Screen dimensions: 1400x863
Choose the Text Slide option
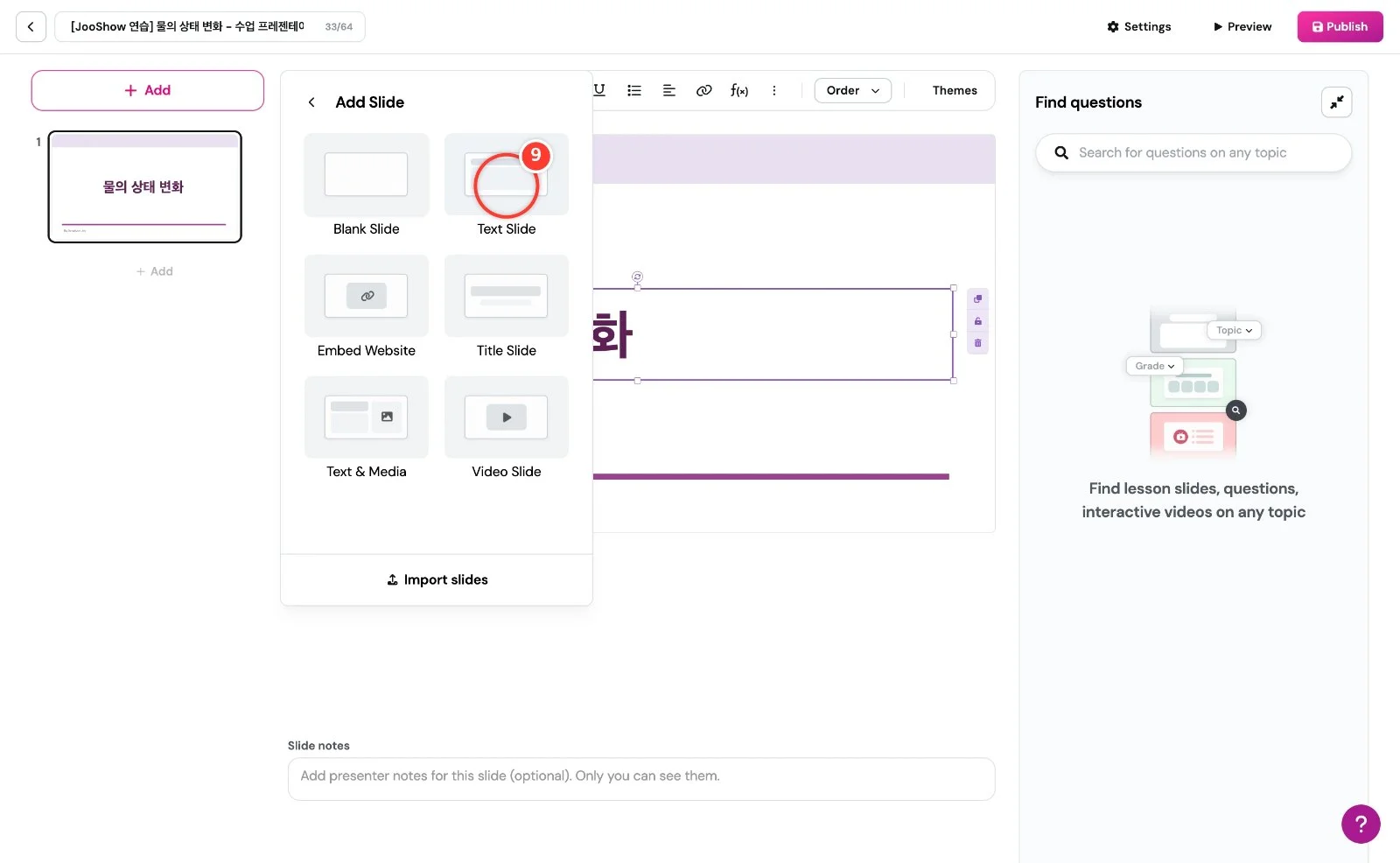coord(507,186)
